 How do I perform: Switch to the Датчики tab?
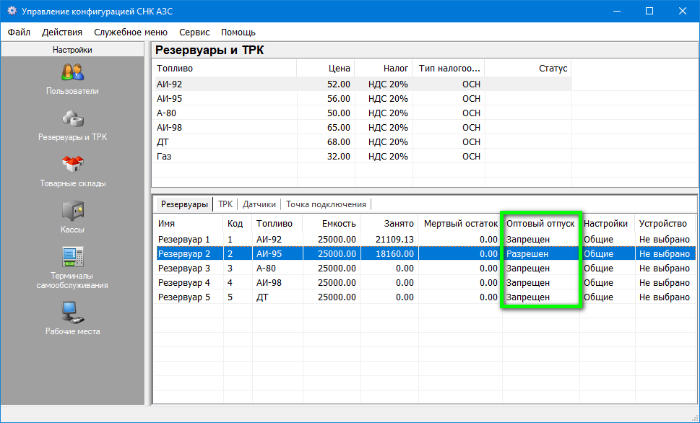(x=259, y=203)
